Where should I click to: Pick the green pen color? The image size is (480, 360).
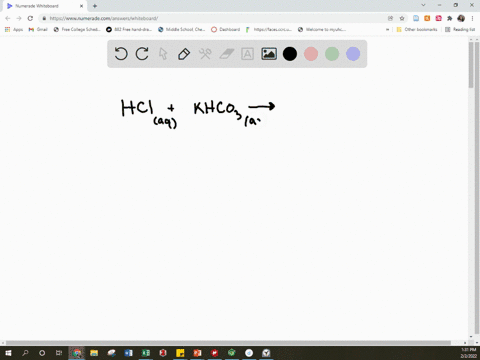tap(332, 54)
